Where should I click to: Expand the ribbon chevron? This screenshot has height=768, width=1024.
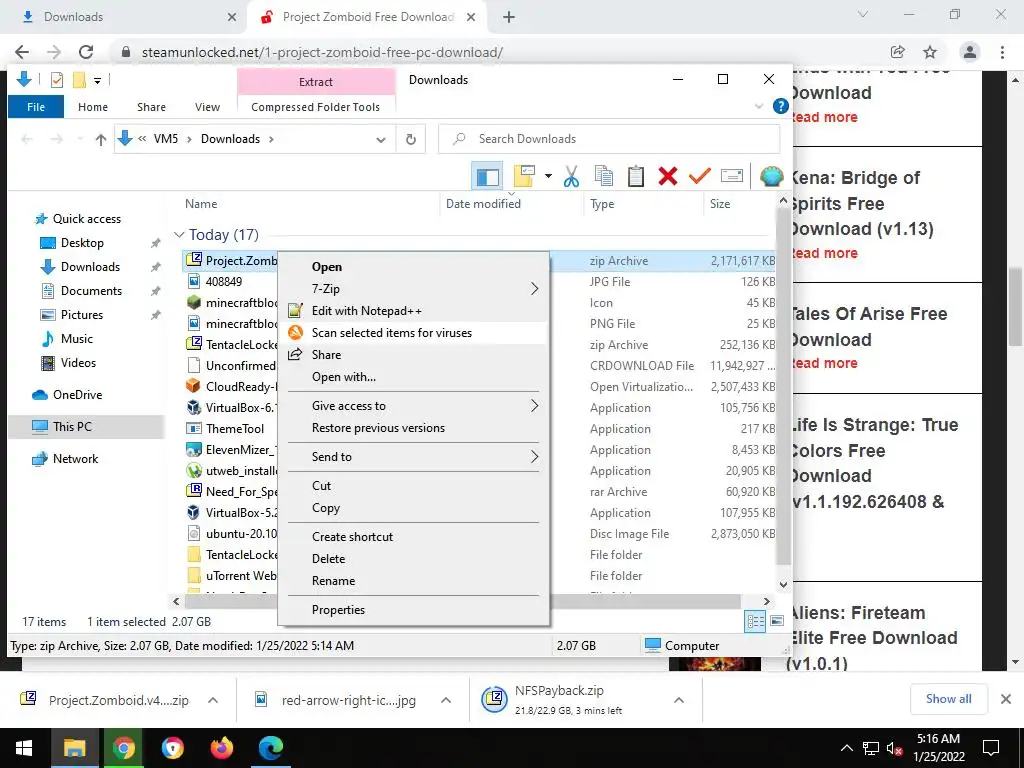click(759, 106)
